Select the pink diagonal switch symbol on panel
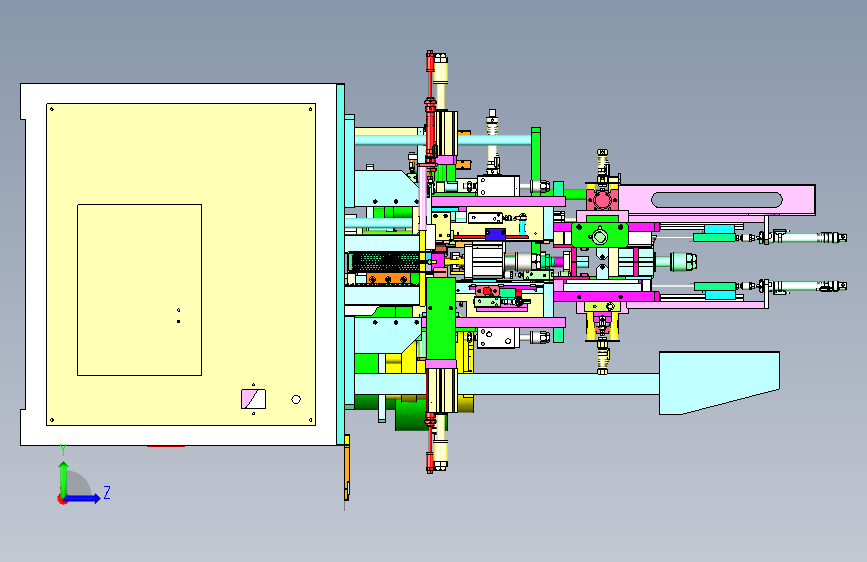 point(253,399)
